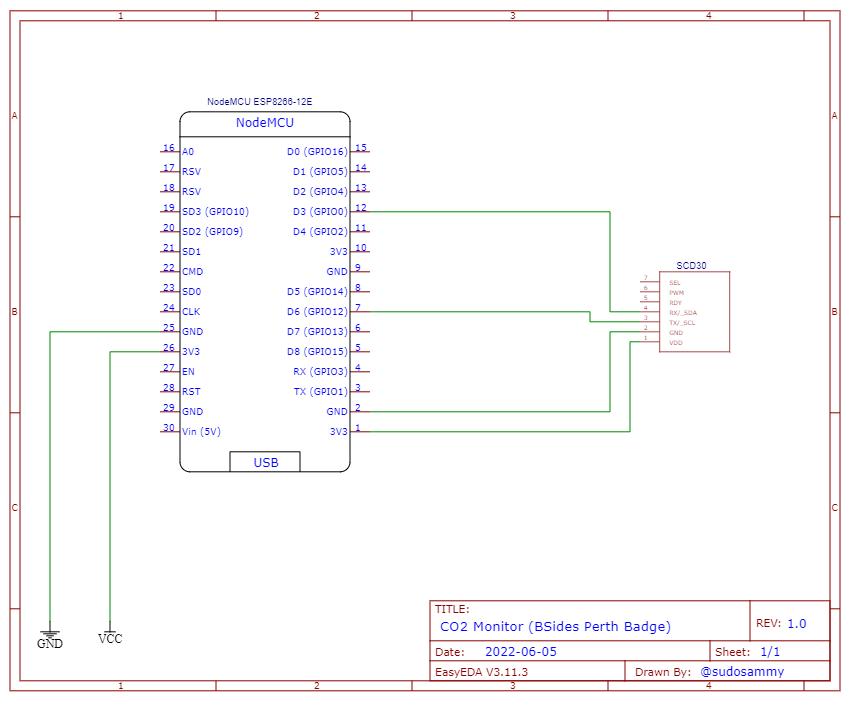
Task: Click the SD0 pin label
Action: coord(191,292)
